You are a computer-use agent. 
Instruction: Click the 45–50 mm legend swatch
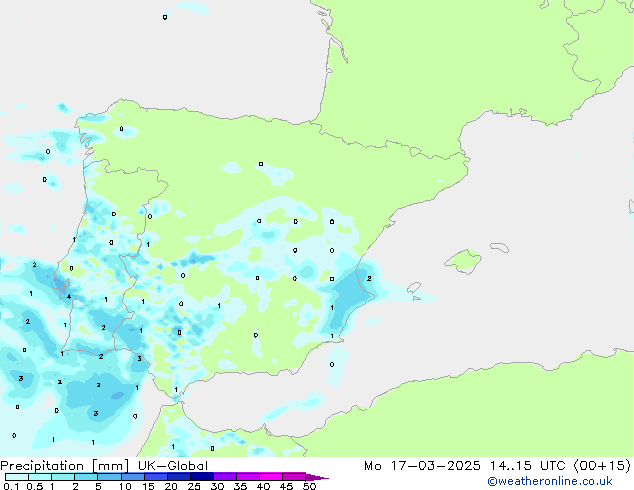(294, 477)
